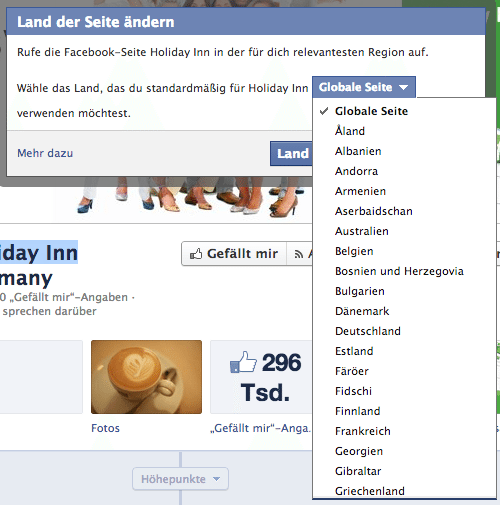This screenshot has height=505, width=500.
Task: Open the 296 Tsd. likes box
Action: coord(261,377)
